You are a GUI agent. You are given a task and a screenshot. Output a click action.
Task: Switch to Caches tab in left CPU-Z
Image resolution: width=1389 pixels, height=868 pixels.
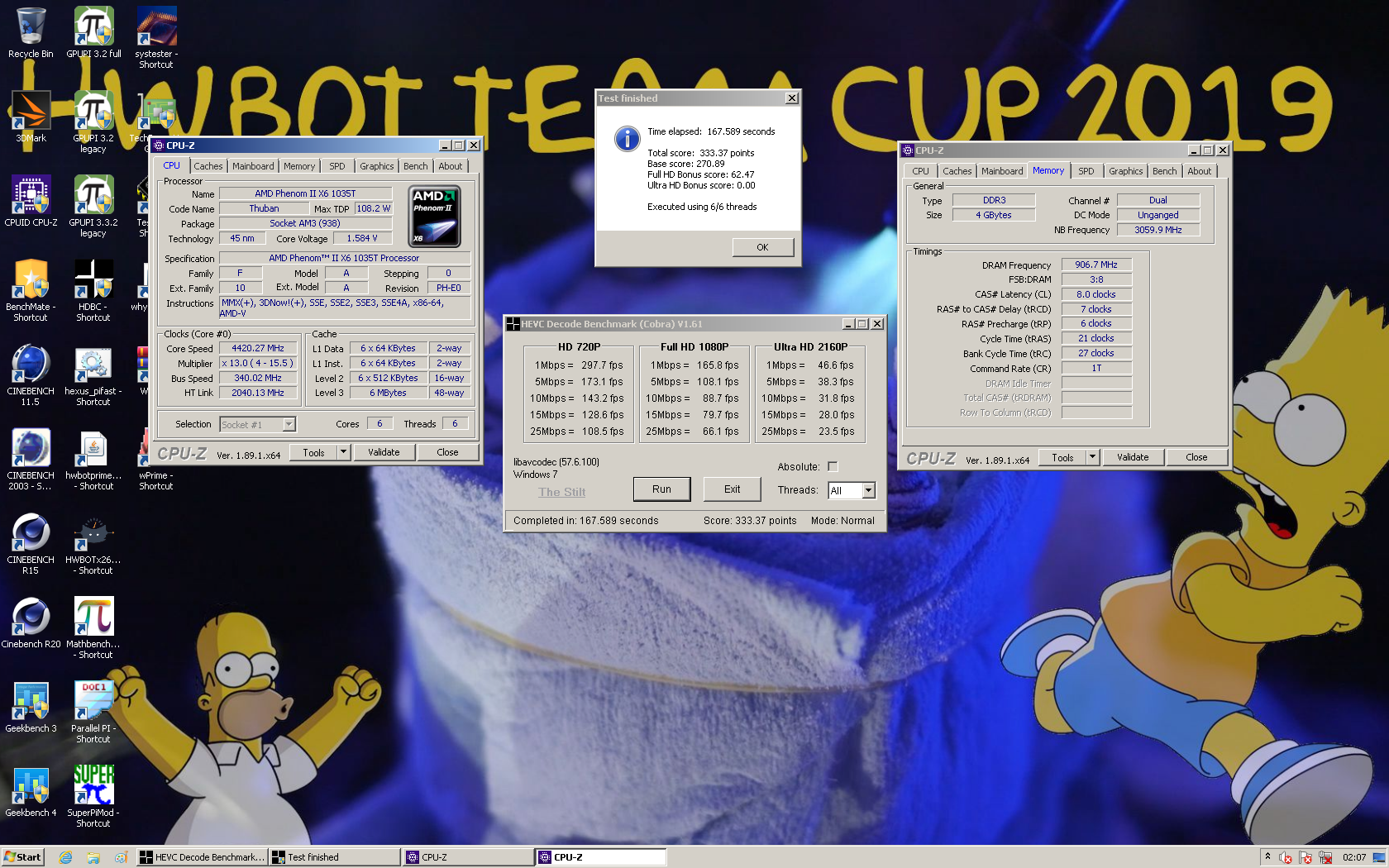point(208,166)
